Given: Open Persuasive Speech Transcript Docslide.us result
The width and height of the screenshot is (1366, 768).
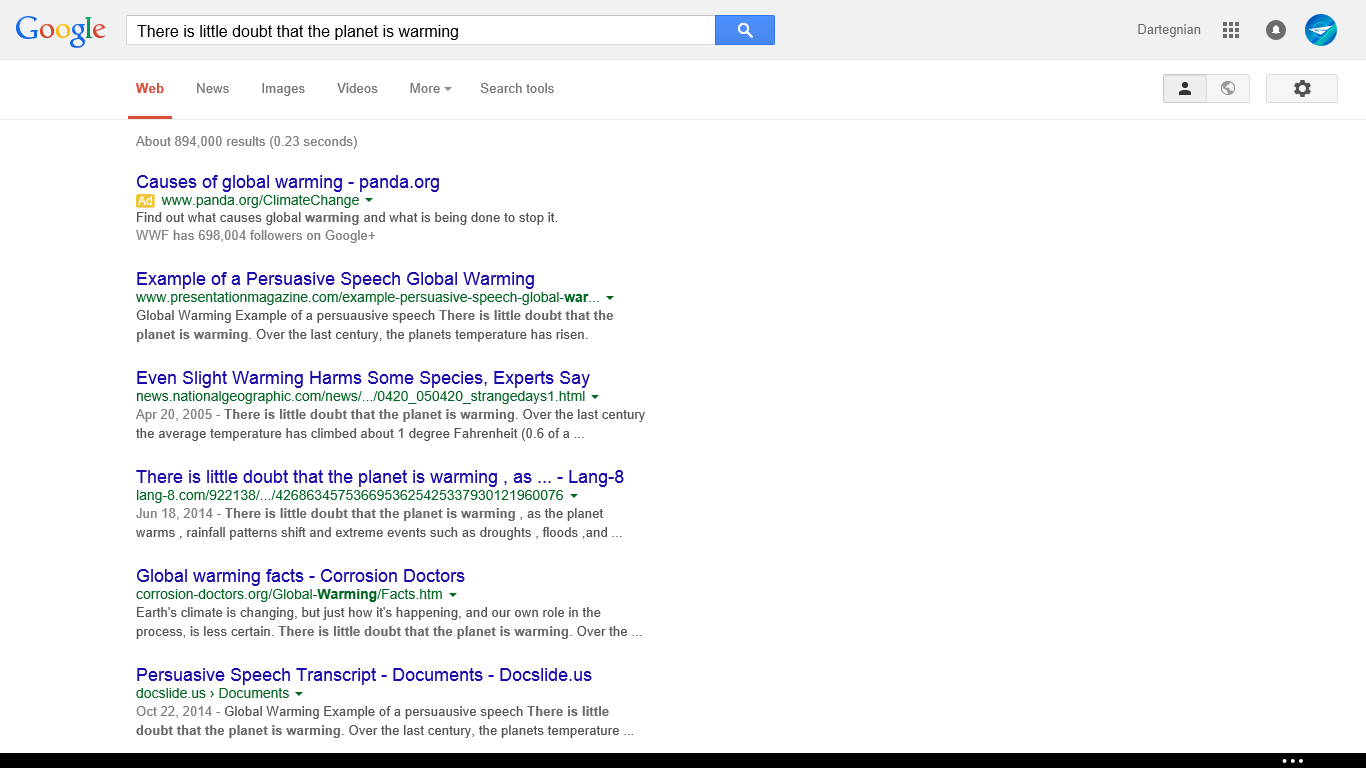Looking at the screenshot, I should click(x=364, y=675).
